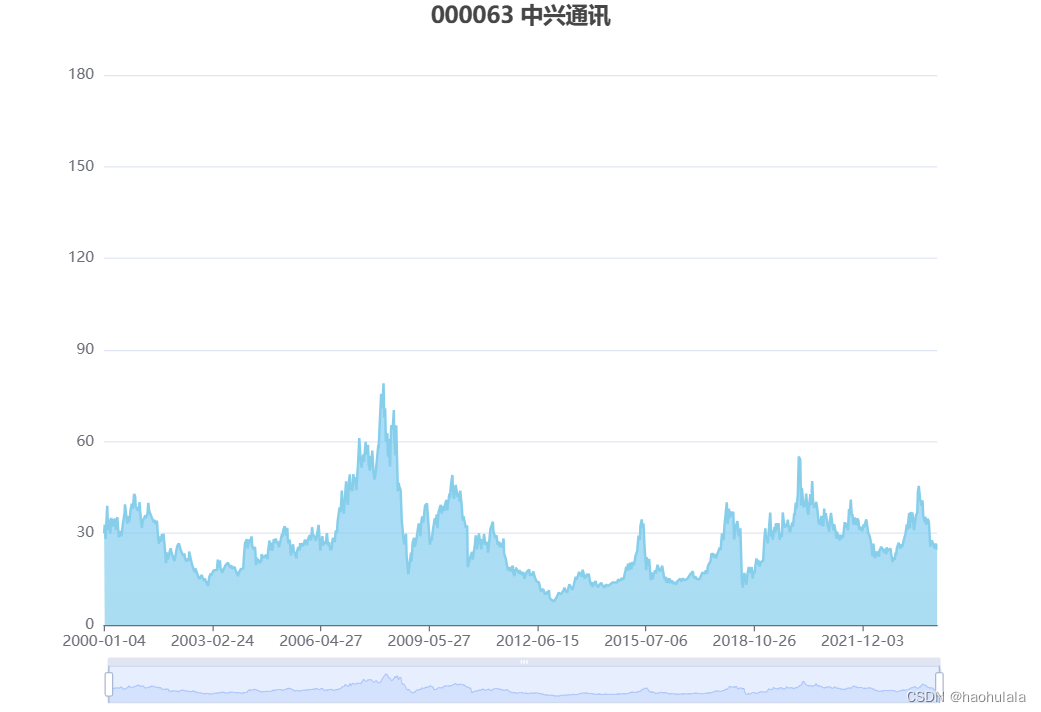Click the y-axis label 90

pyautogui.click(x=85, y=349)
